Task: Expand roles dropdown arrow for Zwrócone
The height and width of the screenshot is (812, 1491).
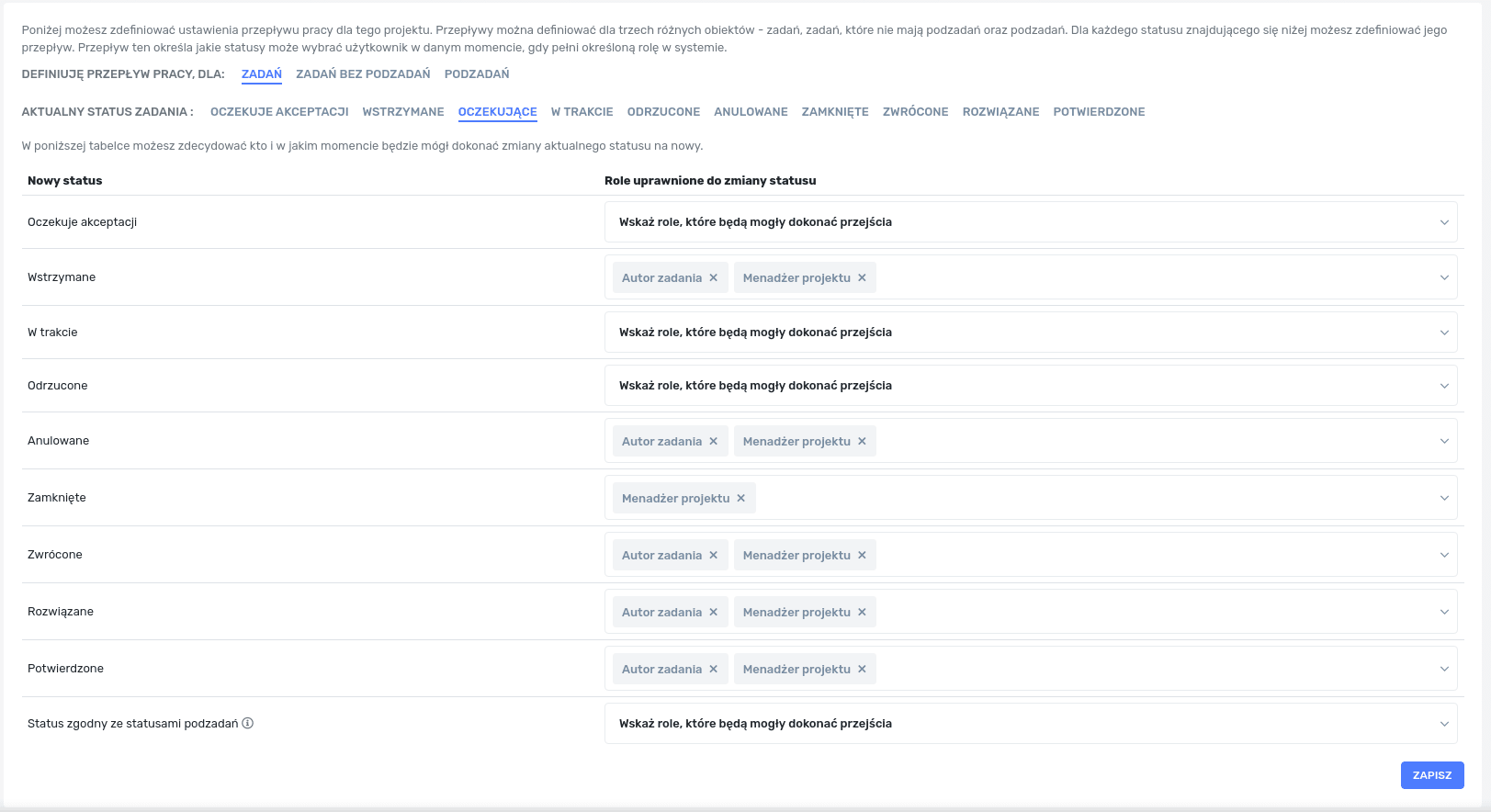Action: 1444,555
